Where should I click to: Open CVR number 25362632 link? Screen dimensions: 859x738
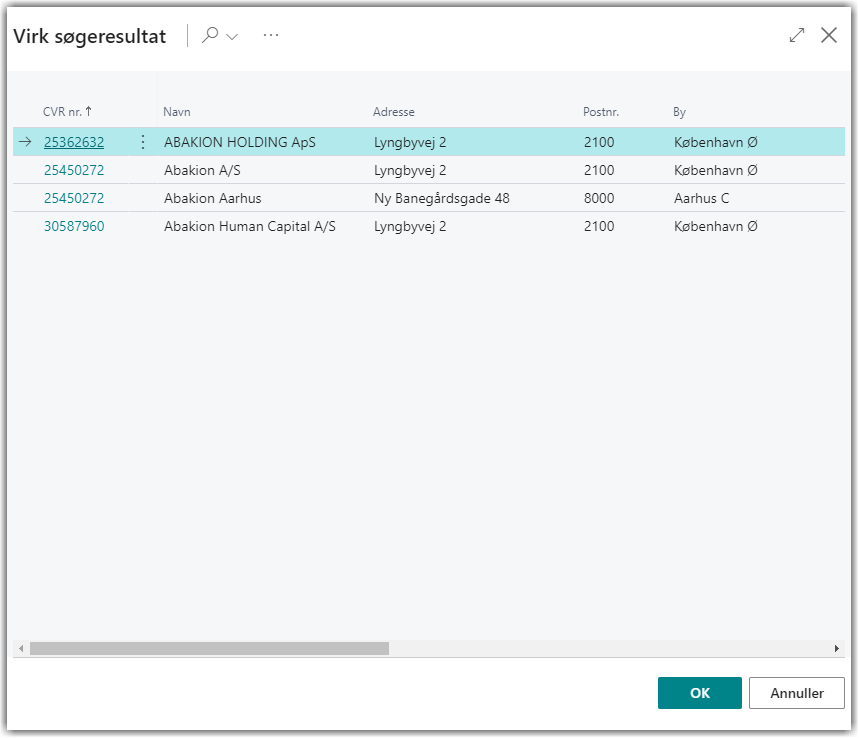pyautogui.click(x=74, y=142)
